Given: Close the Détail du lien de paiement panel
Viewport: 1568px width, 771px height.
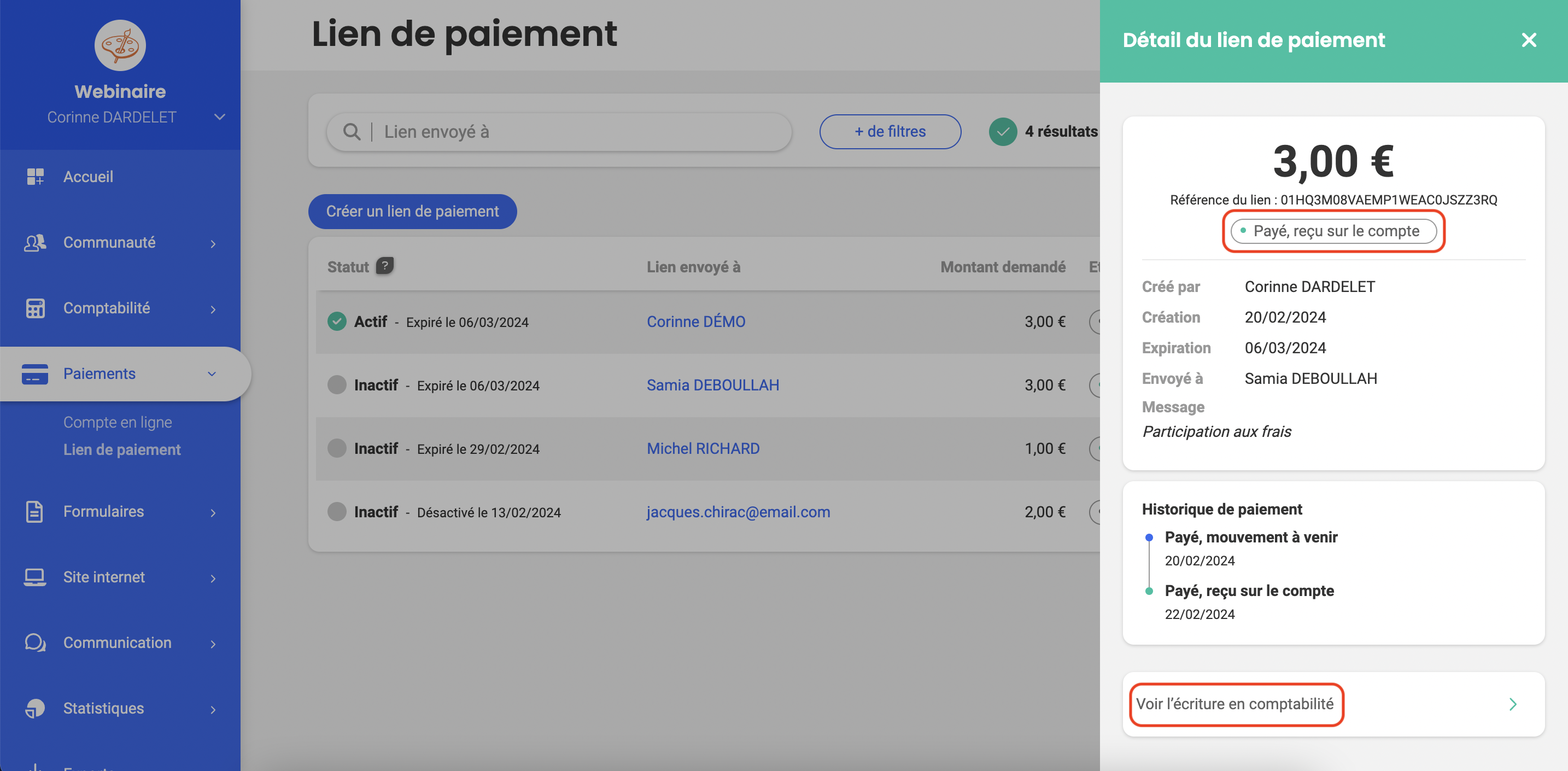Looking at the screenshot, I should click(1529, 40).
